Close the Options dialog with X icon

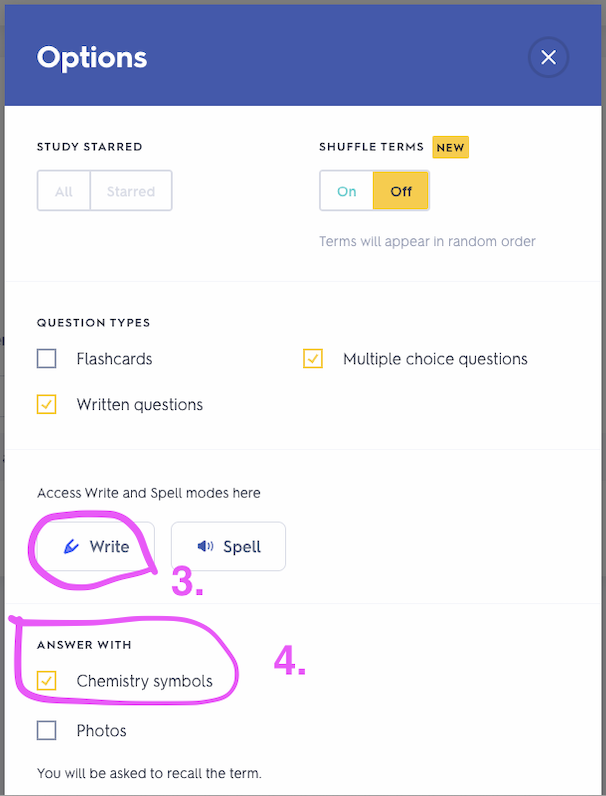coord(548,57)
